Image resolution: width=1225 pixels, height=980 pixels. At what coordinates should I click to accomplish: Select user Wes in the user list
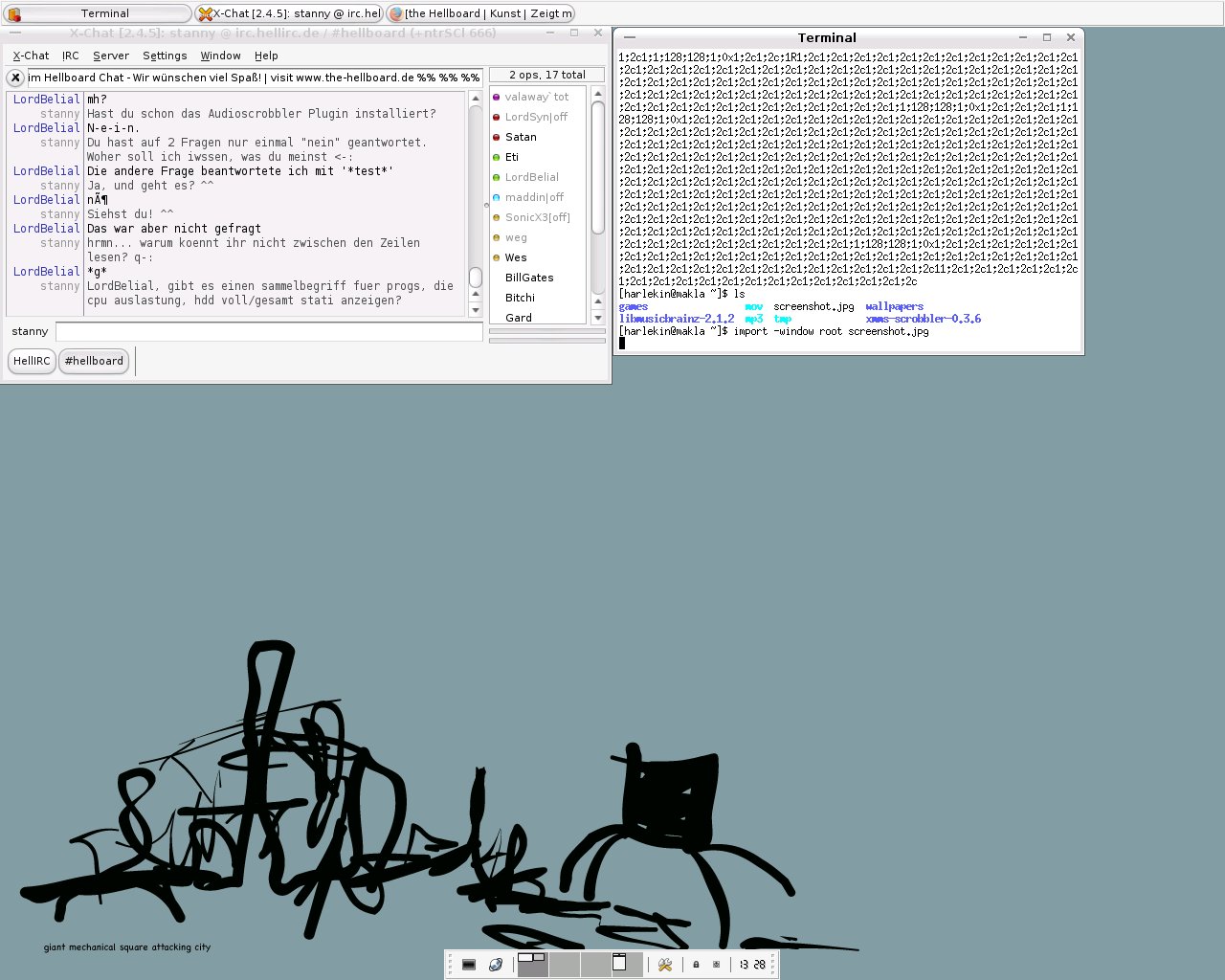coord(516,257)
